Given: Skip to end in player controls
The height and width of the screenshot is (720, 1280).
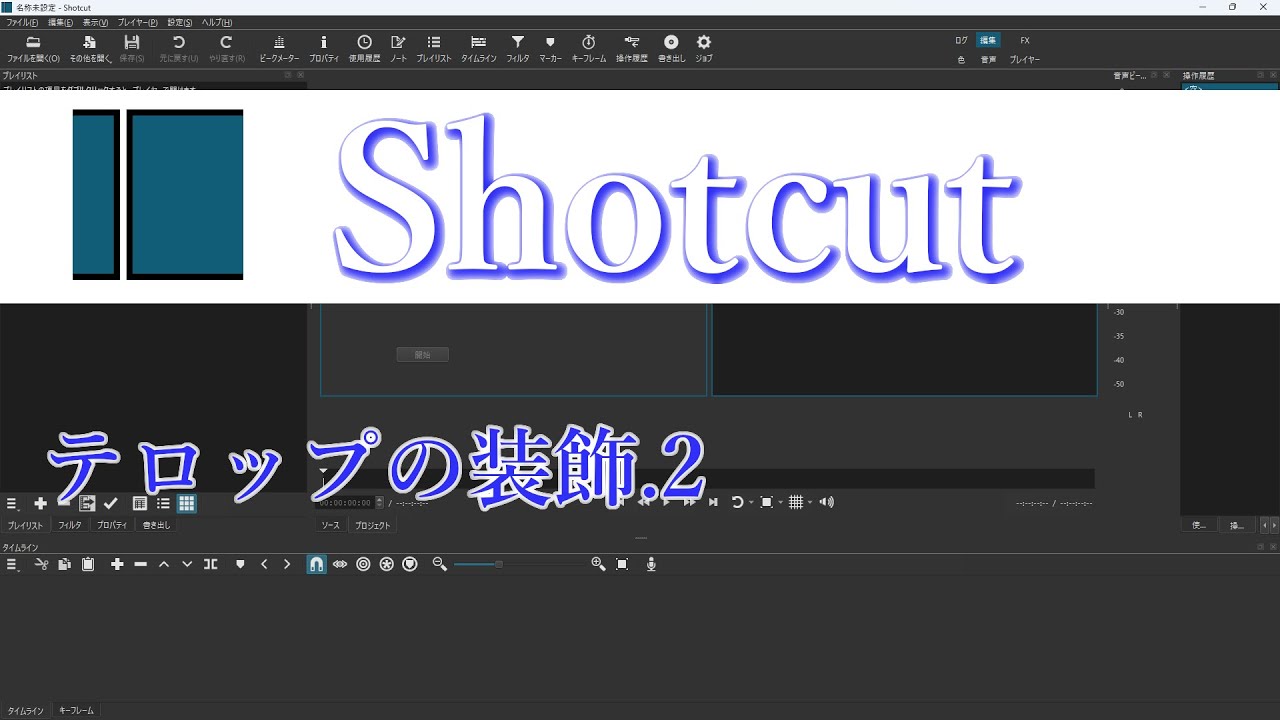Looking at the screenshot, I should [713, 502].
